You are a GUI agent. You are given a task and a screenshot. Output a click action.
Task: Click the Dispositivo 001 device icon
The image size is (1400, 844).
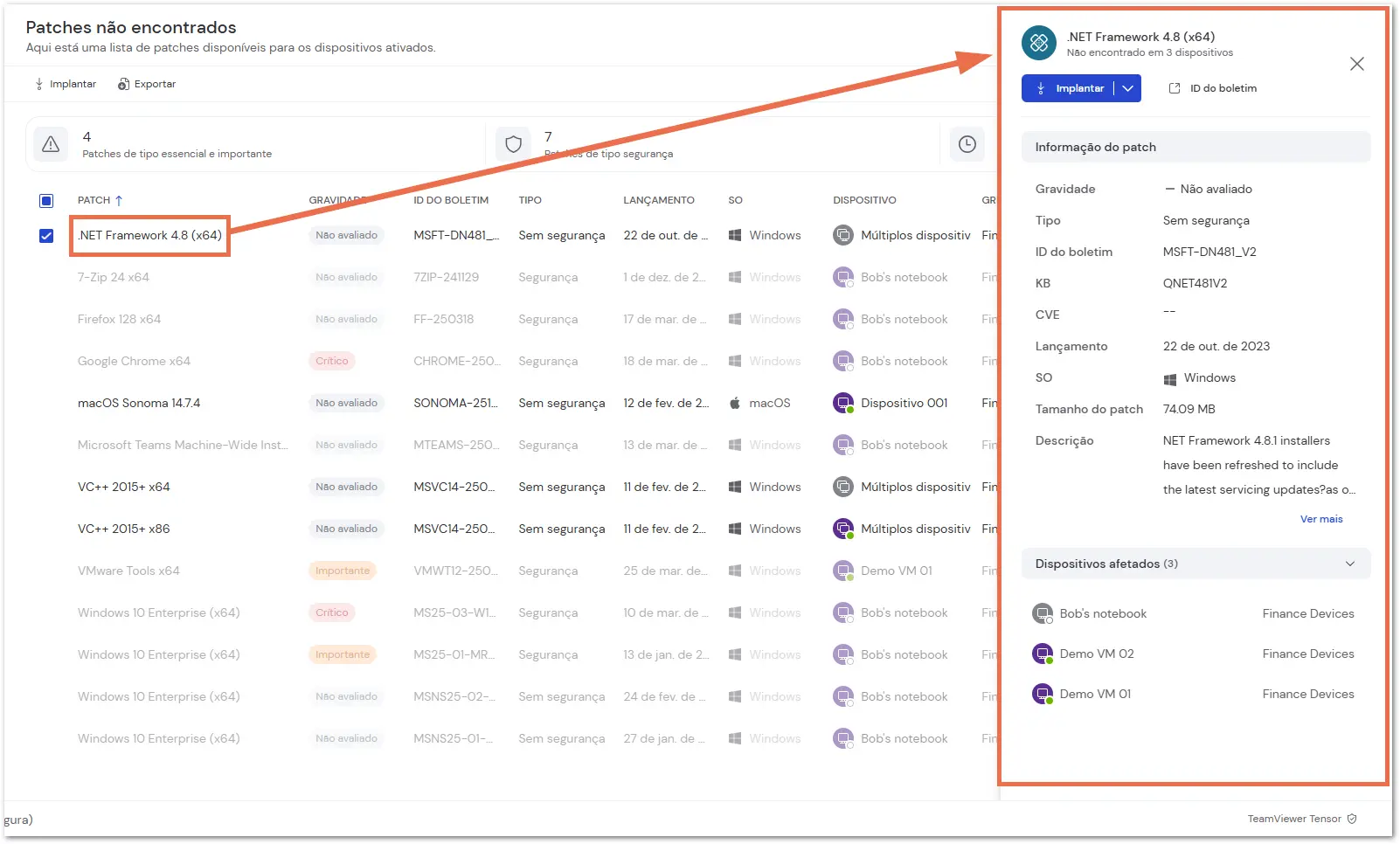pyautogui.click(x=843, y=403)
